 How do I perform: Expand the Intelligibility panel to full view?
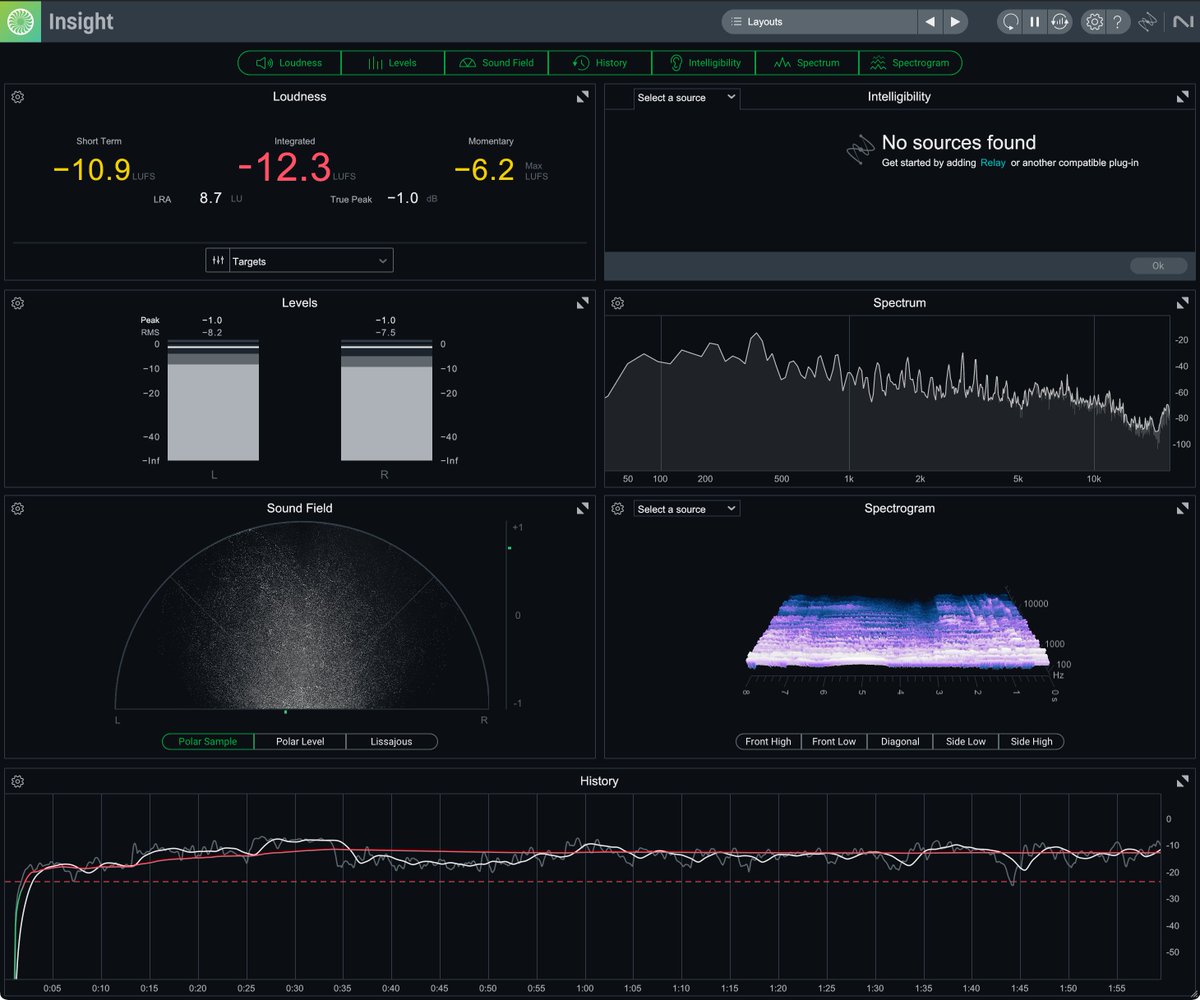pos(1183,97)
